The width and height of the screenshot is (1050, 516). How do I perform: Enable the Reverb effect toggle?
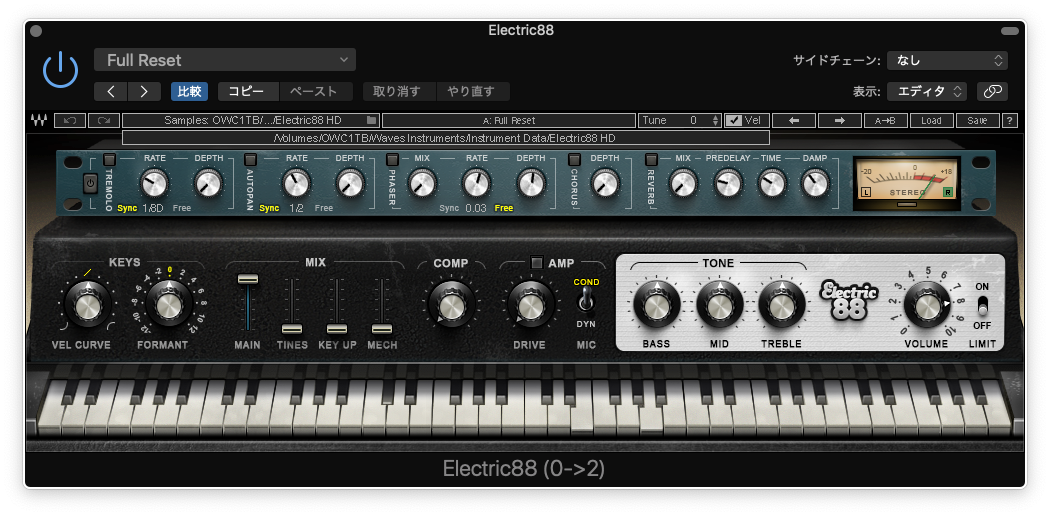[x=651, y=159]
